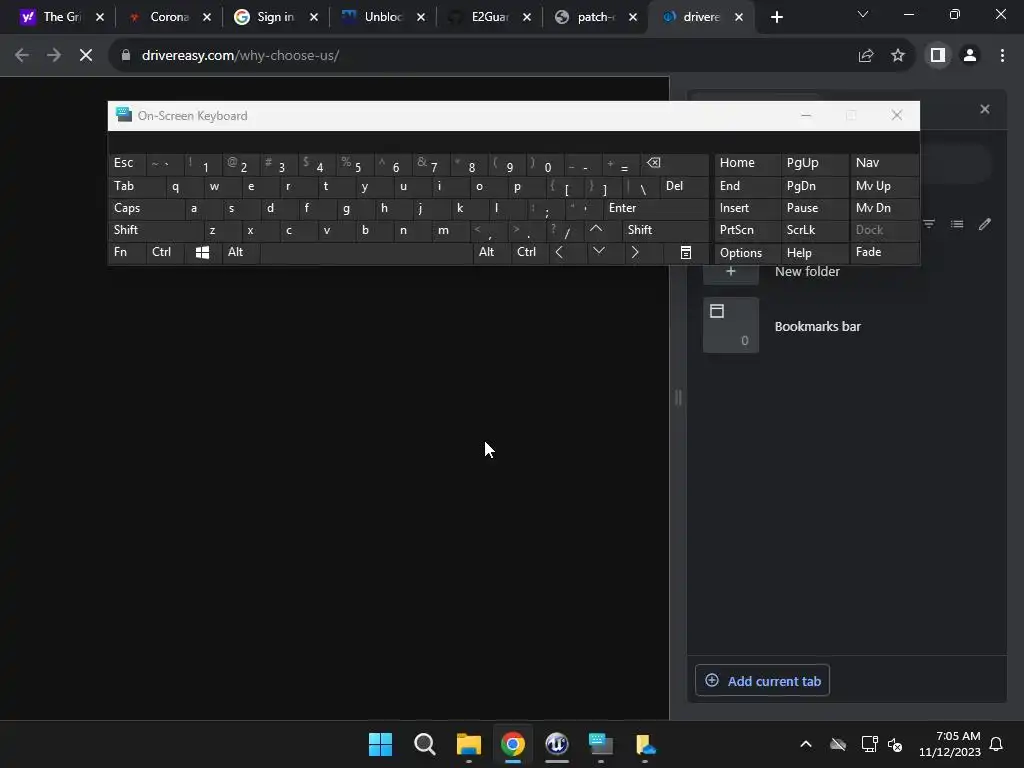Click the share page icon in address bar

(x=866, y=56)
